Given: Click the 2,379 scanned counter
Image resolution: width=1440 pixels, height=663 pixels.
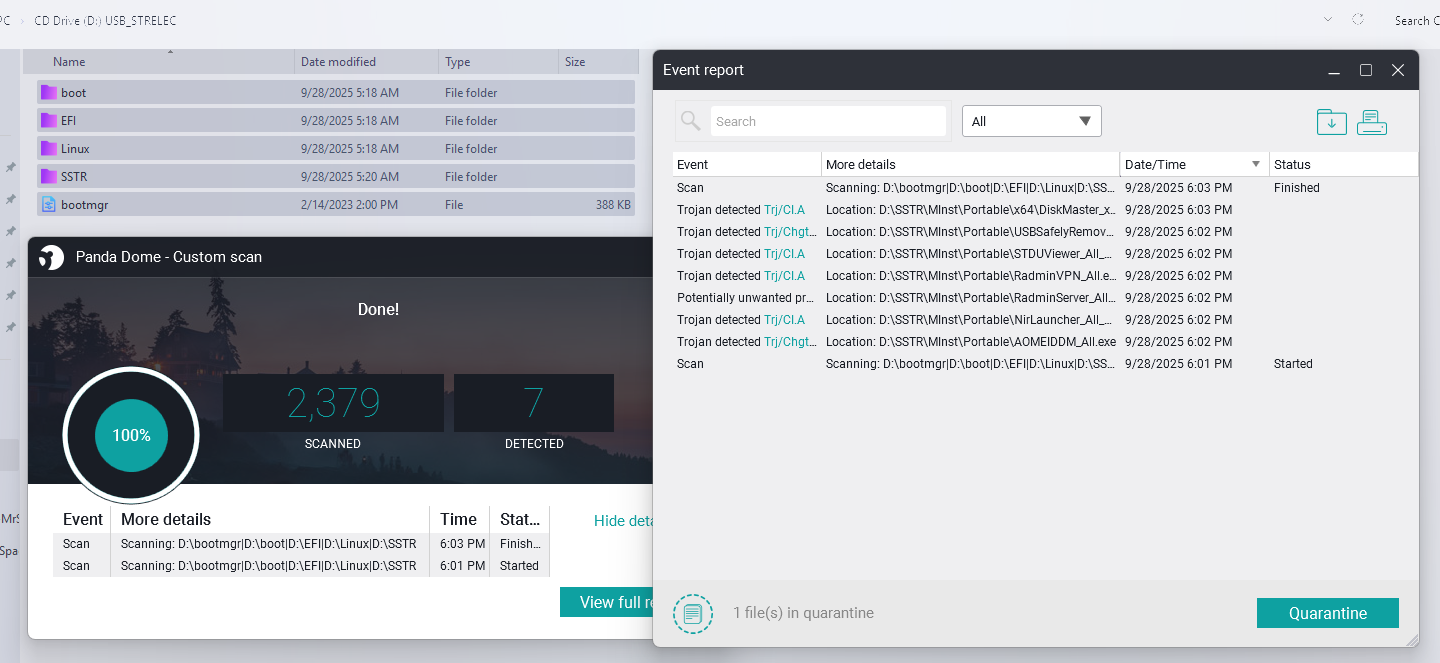Looking at the screenshot, I should (333, 403).
